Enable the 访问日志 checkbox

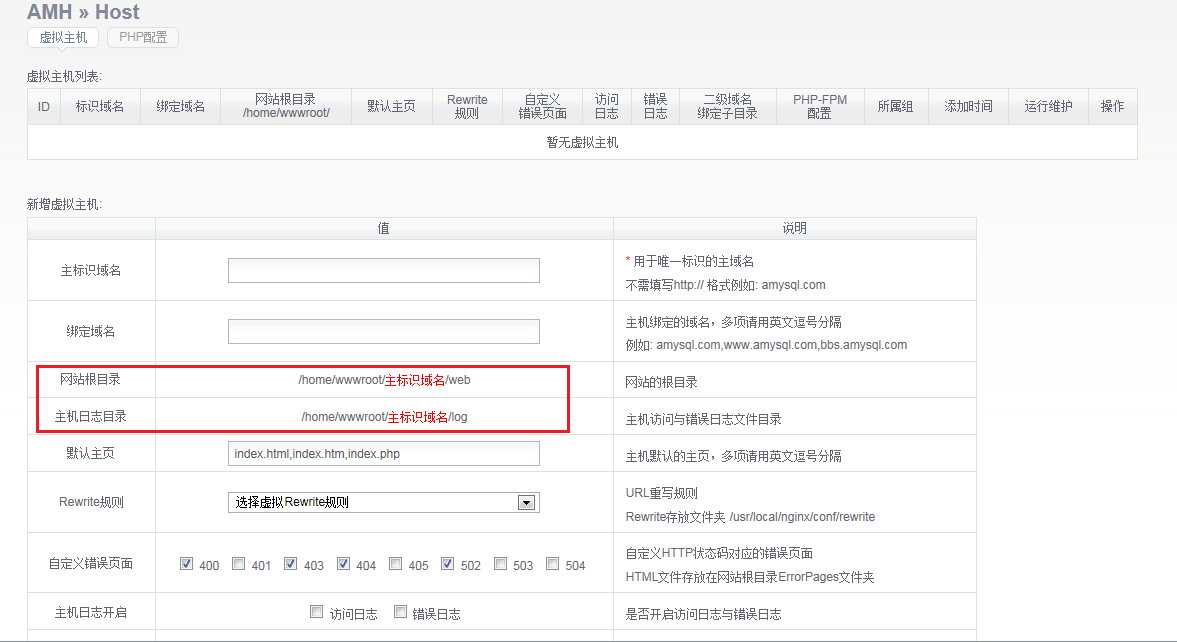pyautogui.click(x=317, y=612)
